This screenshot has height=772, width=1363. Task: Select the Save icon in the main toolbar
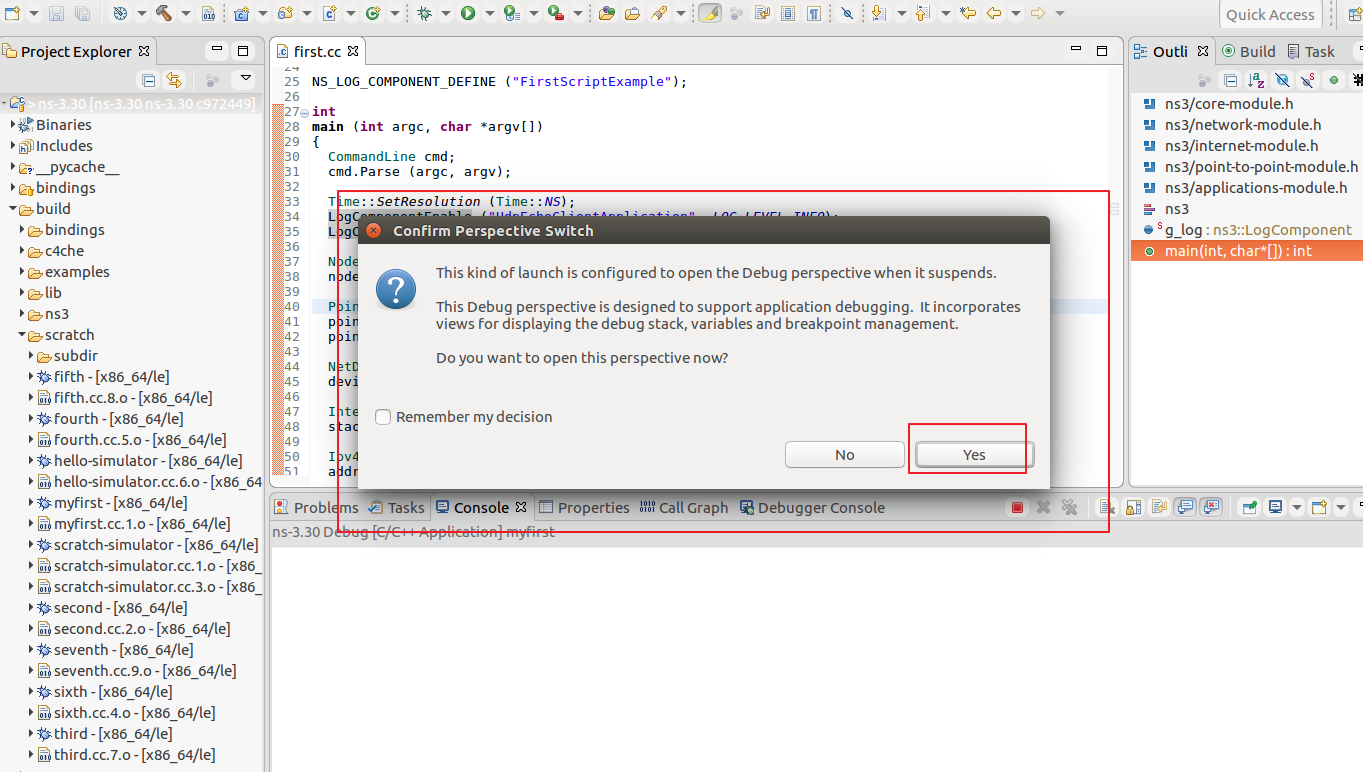click(57, 14)
